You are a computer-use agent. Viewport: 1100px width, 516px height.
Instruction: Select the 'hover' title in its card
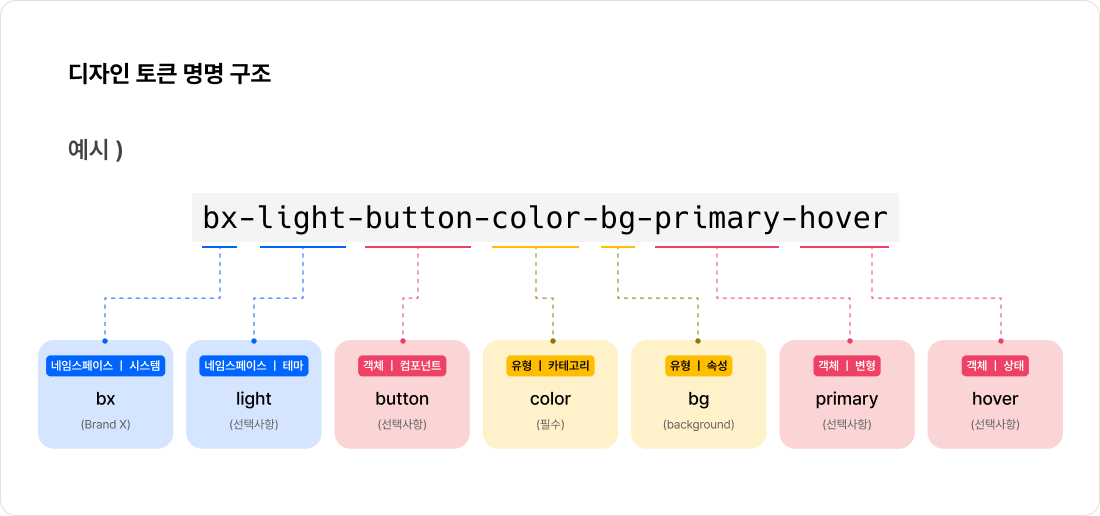(x=995, y=399)
